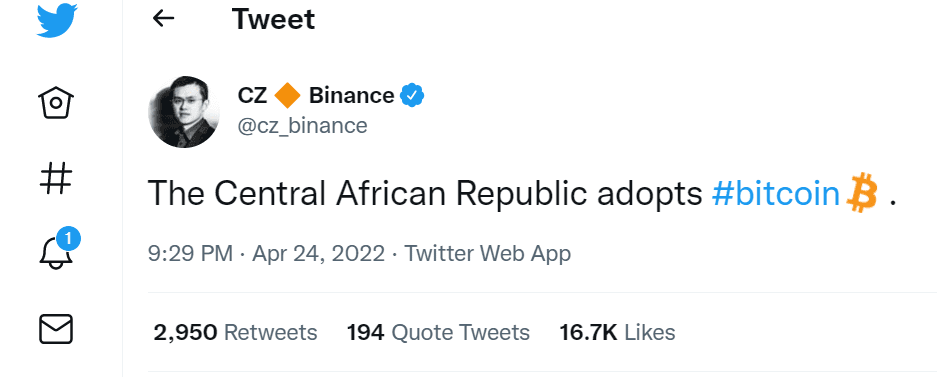Screen dimensions: 937x377
Task: Go back using the left arrow
Action: tap(163, 19)
